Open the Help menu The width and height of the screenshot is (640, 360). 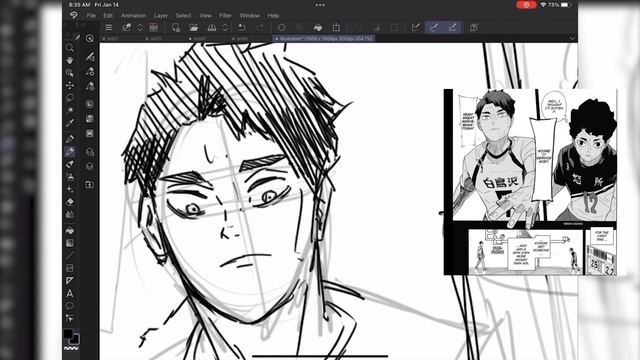coord(273,16)
